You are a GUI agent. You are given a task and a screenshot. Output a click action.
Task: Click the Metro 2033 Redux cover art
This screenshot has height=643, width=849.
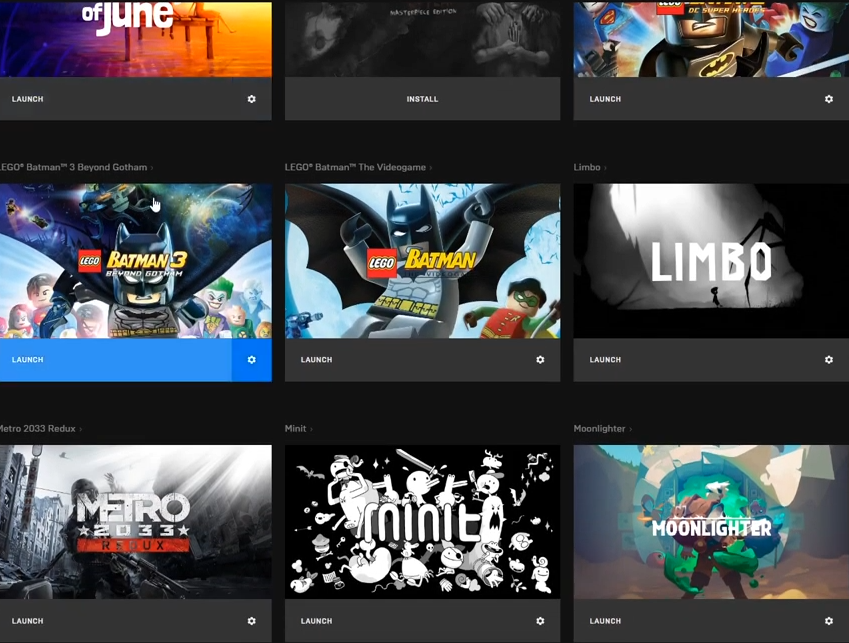tap(136, 522)
